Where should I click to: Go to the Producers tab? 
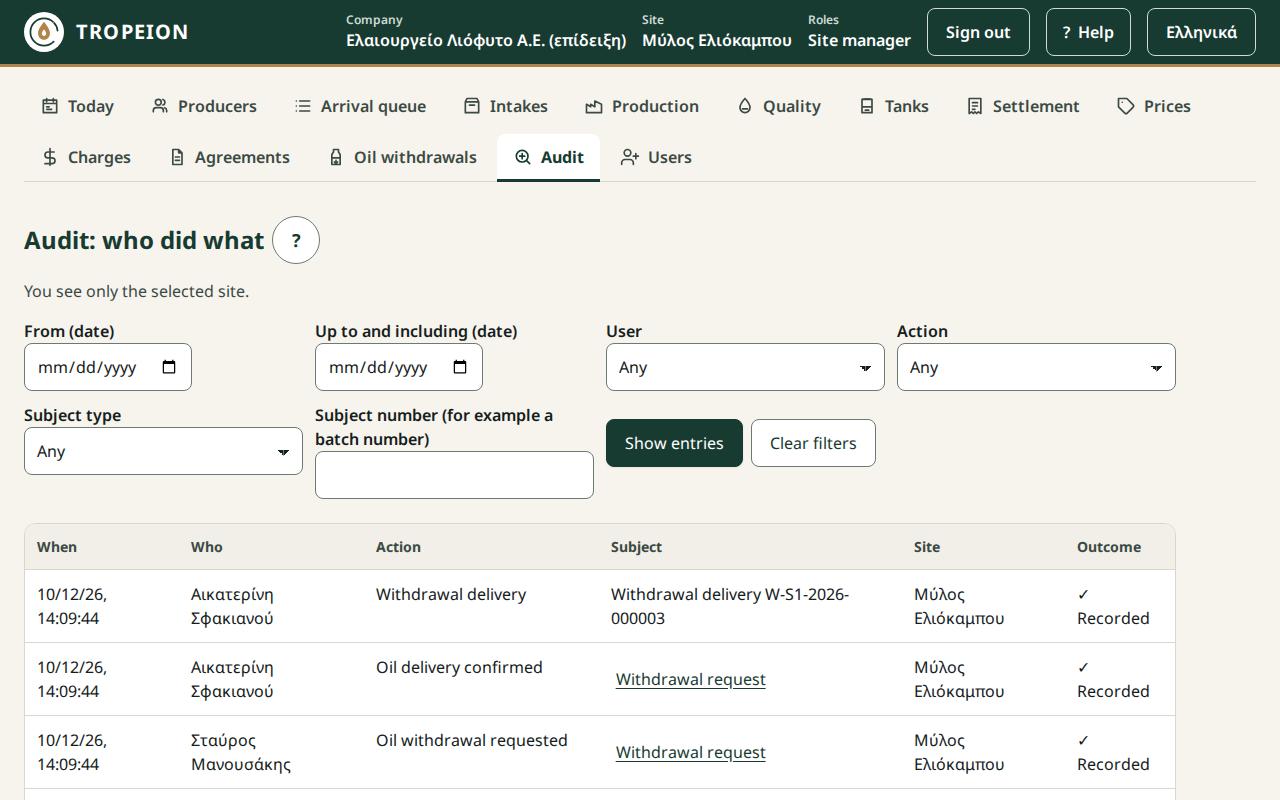tap(204, 106)
